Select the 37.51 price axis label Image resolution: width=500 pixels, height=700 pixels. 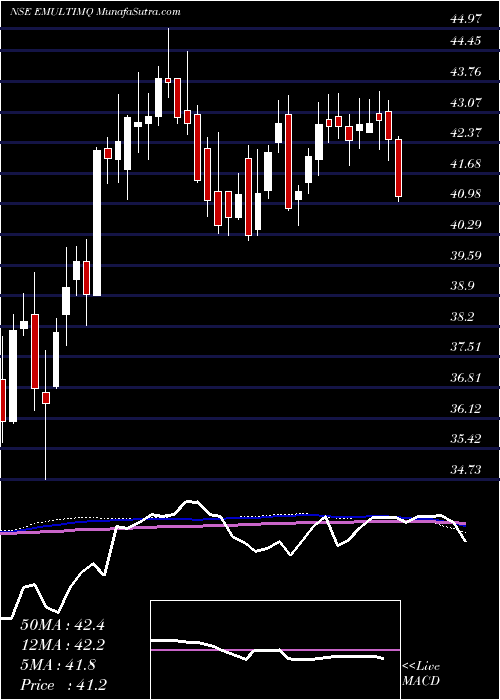click(466, 347)
